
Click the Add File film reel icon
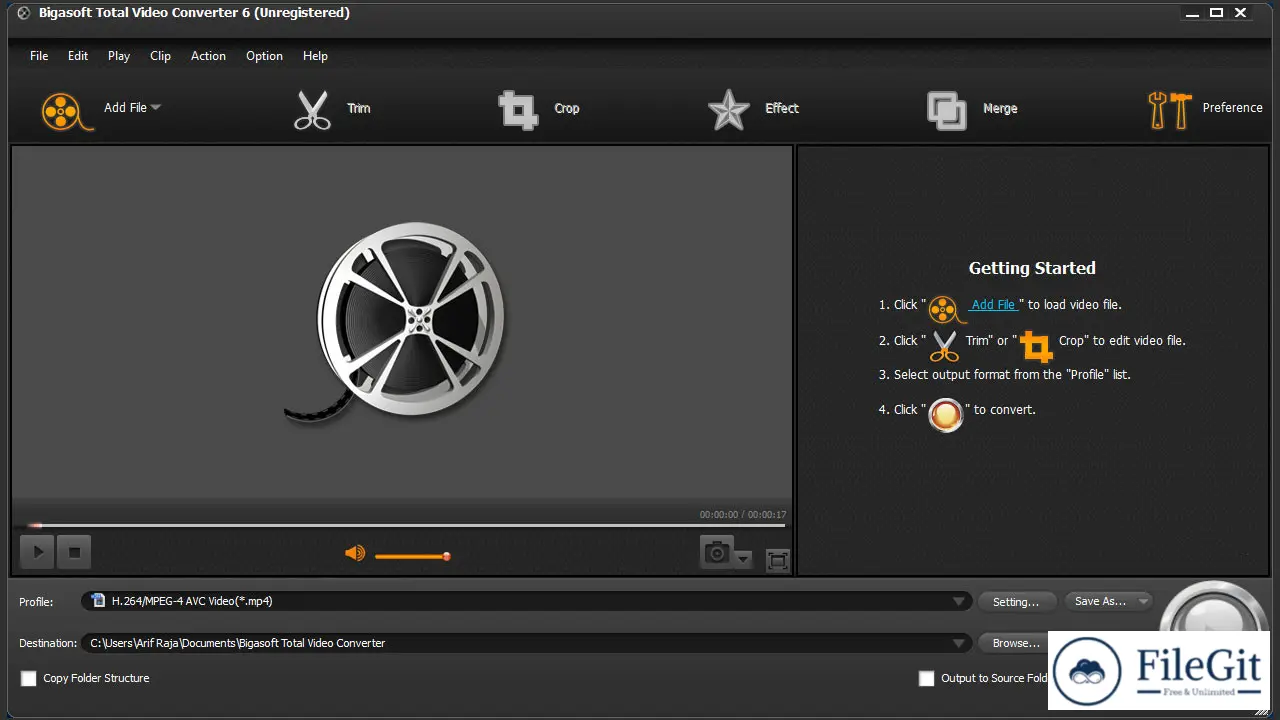[68, 110]
